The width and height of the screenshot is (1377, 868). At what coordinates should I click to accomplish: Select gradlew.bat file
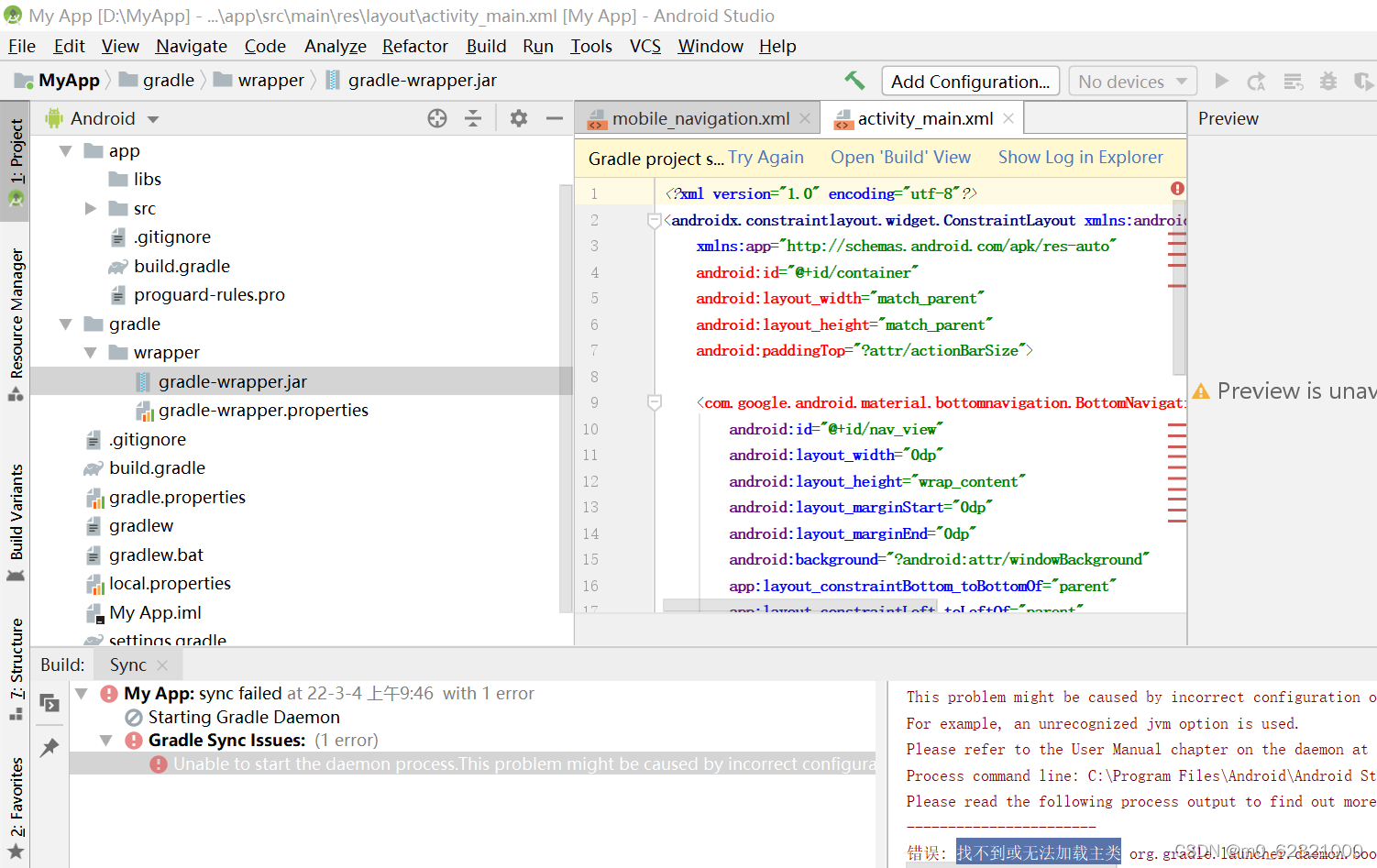156,555
